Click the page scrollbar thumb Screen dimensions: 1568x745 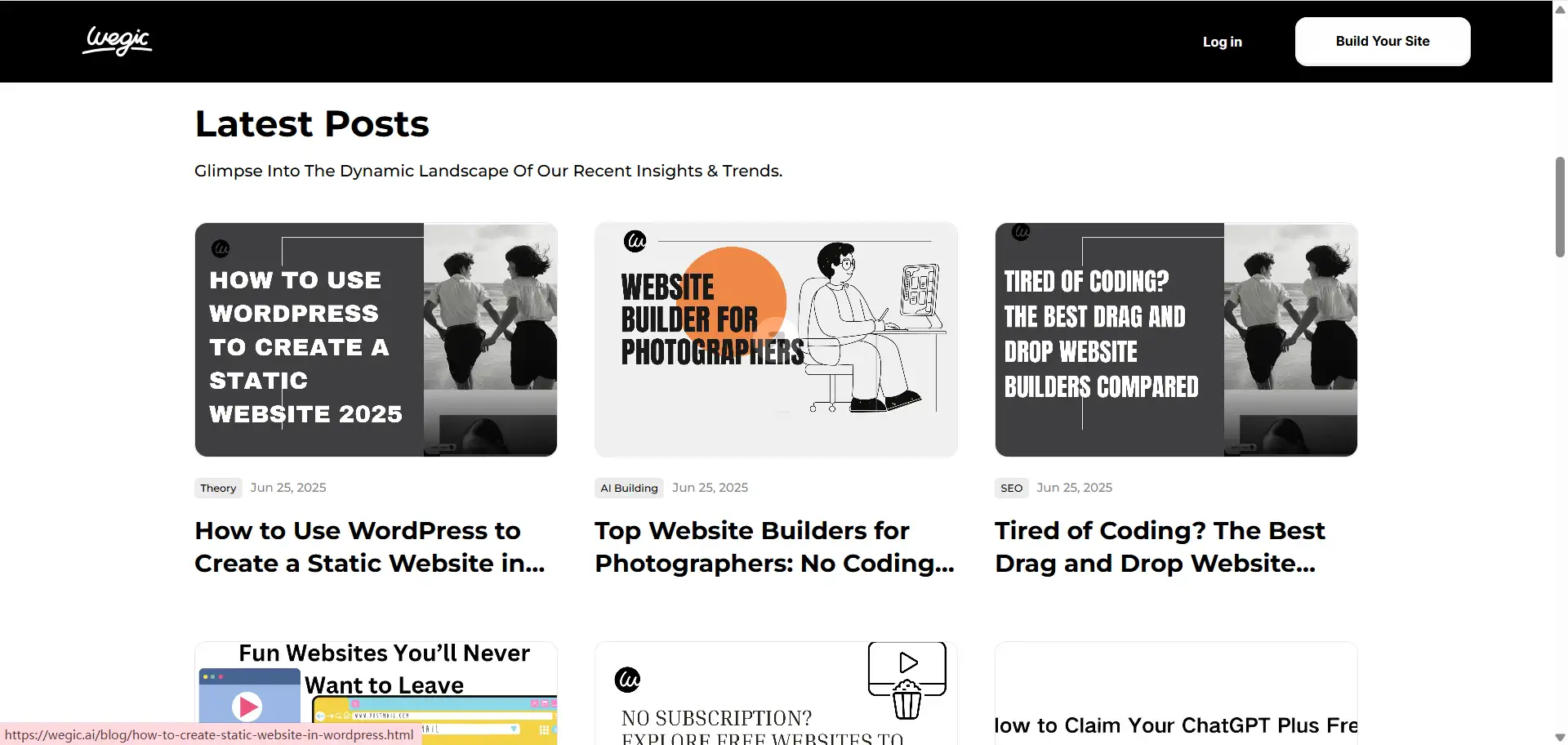(x=1560, y=207)
